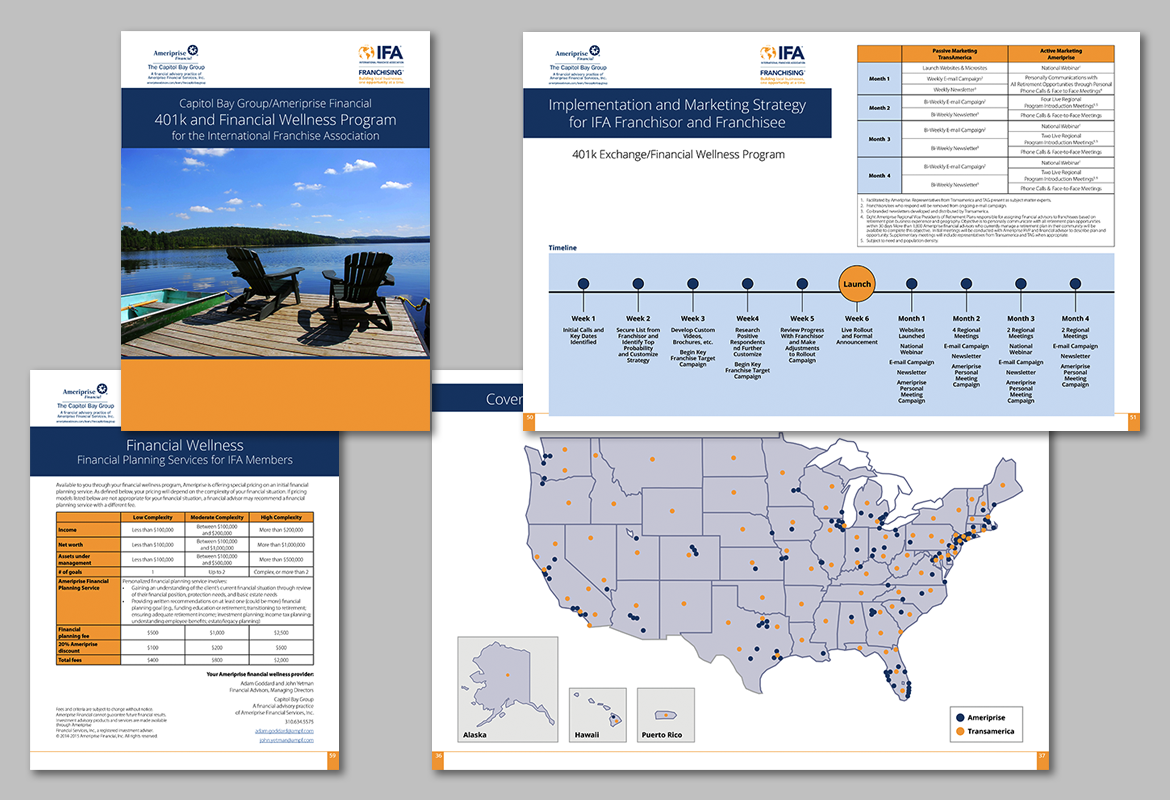Select the orange Launch circle on the timeline

[857, 284]
